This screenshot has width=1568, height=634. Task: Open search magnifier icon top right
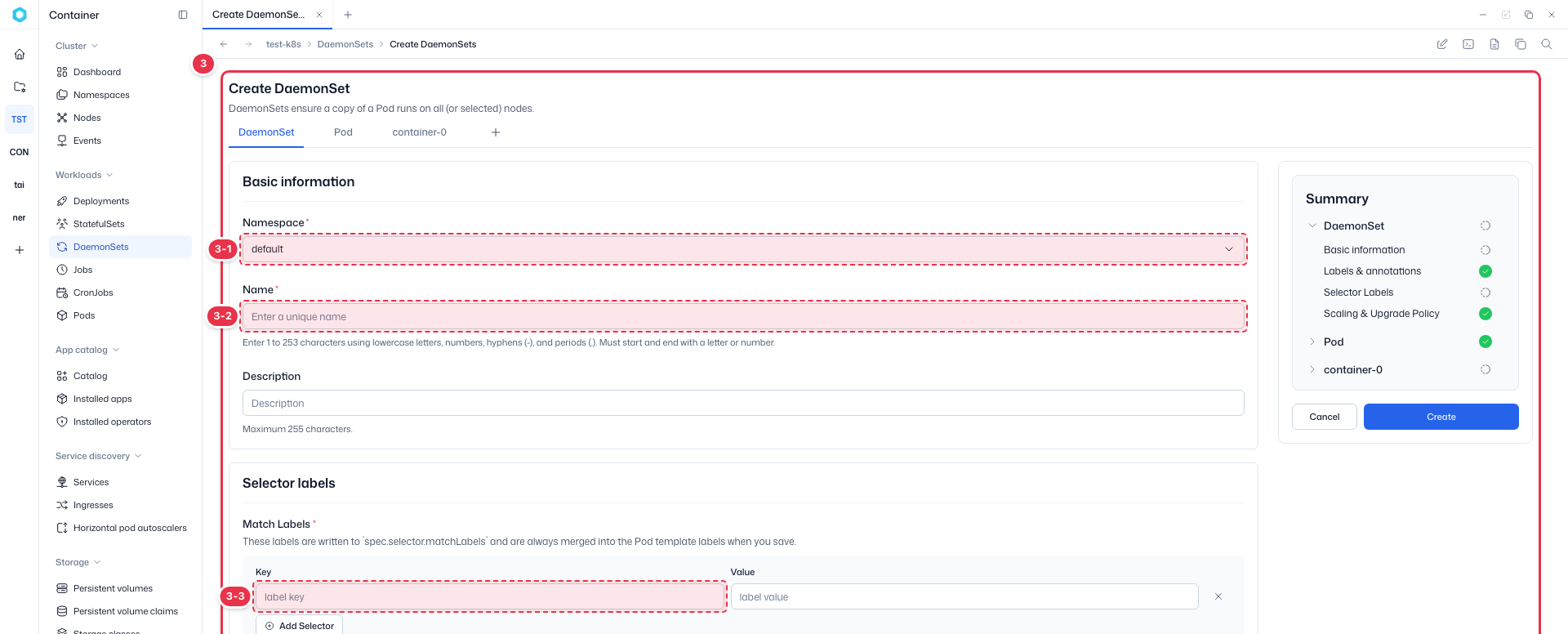[x=1547, y=44]
